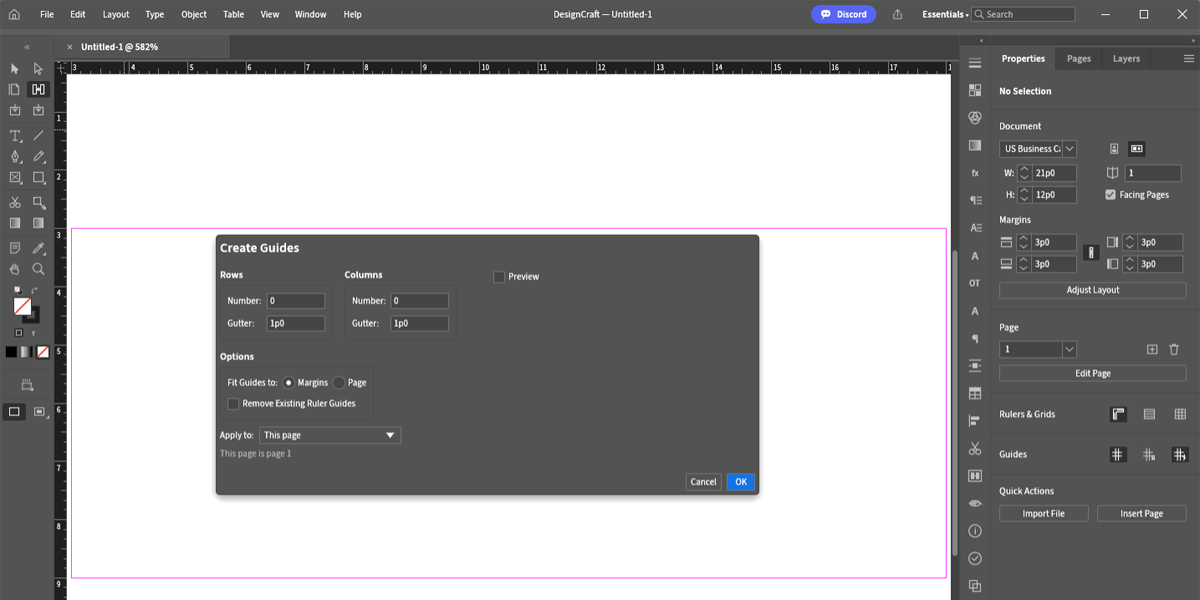
Task: Click the Home icon in title bar
Action: click(14, 14)
